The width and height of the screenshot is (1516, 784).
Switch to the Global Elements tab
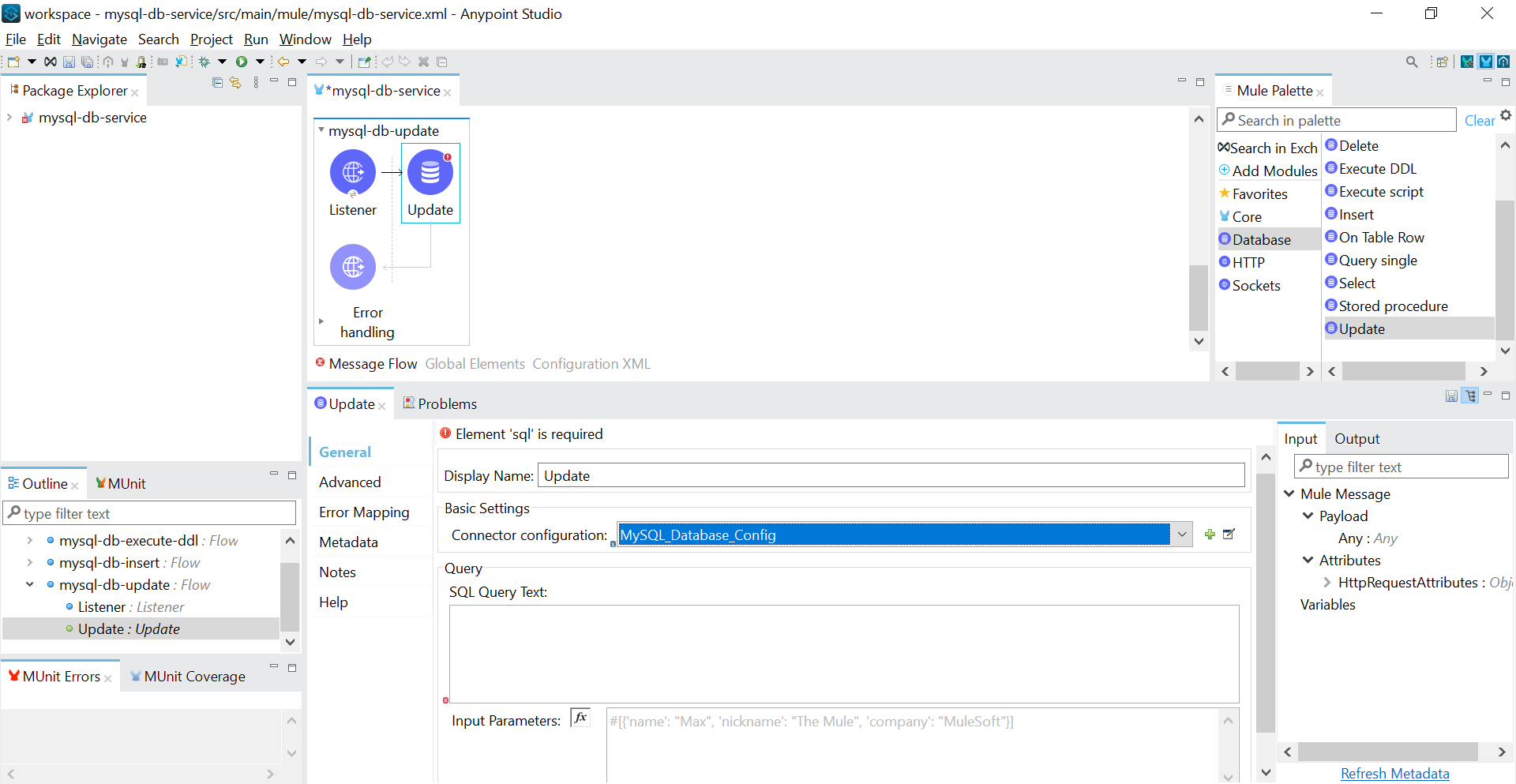pos(475,364)
